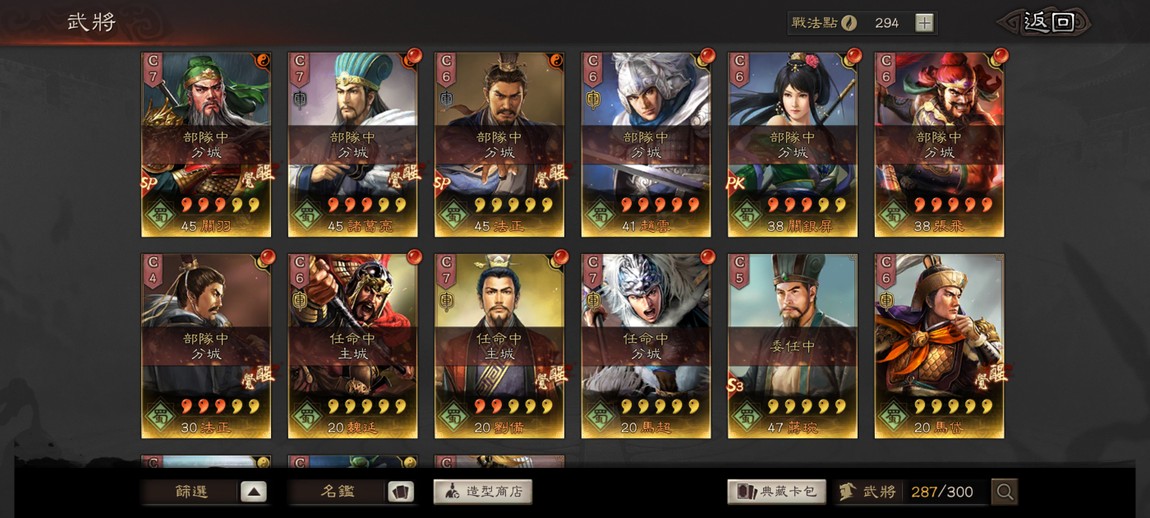Click the cavalry badge on 魏延's card

coord(300,299)
